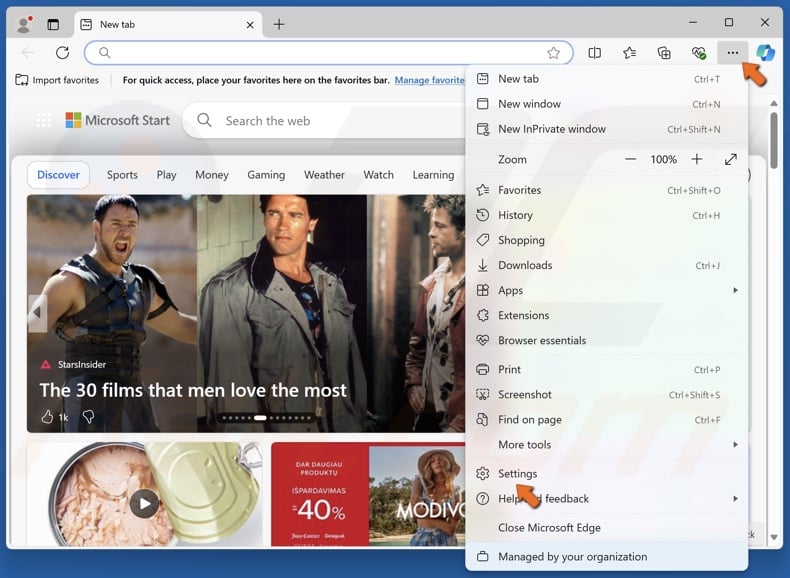
Task: Open the Settings and more ellipsis menu
Action: click(733, 52)
